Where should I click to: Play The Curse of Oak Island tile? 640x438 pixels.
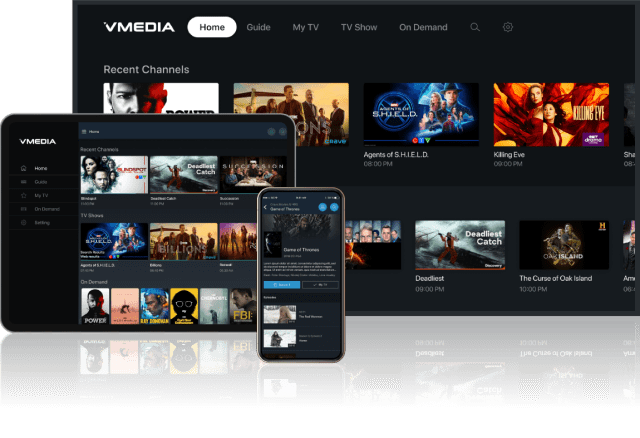tap(565, 244)
